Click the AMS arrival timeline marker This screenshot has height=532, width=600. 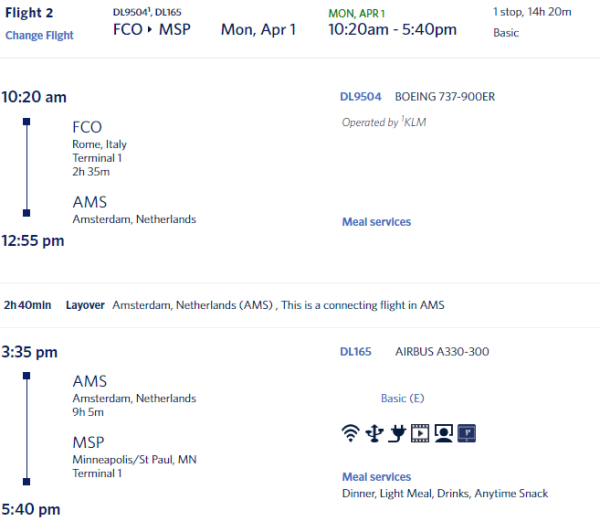[x=26, y=213]
